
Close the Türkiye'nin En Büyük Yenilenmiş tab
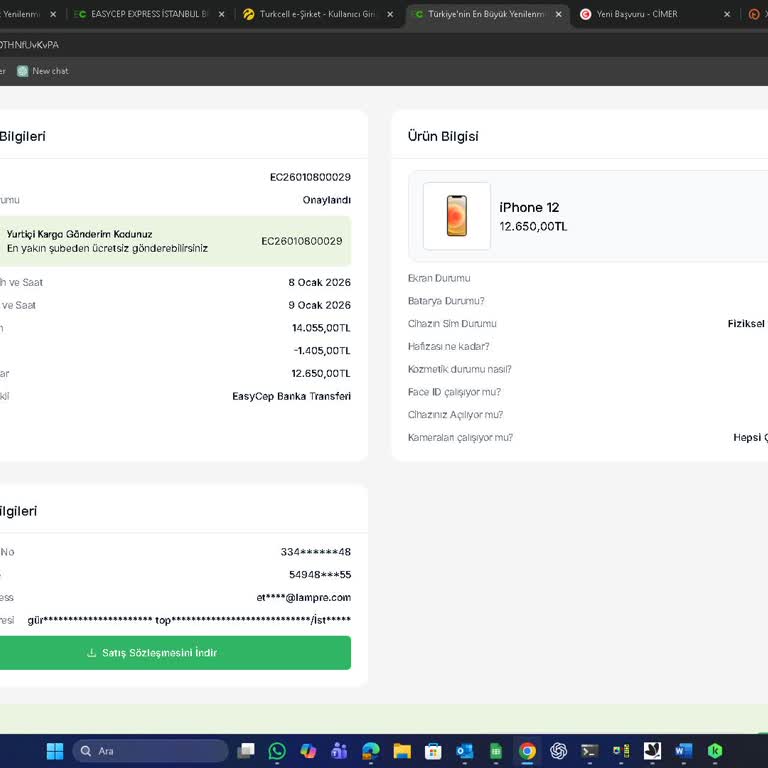(x=559, y=15)
